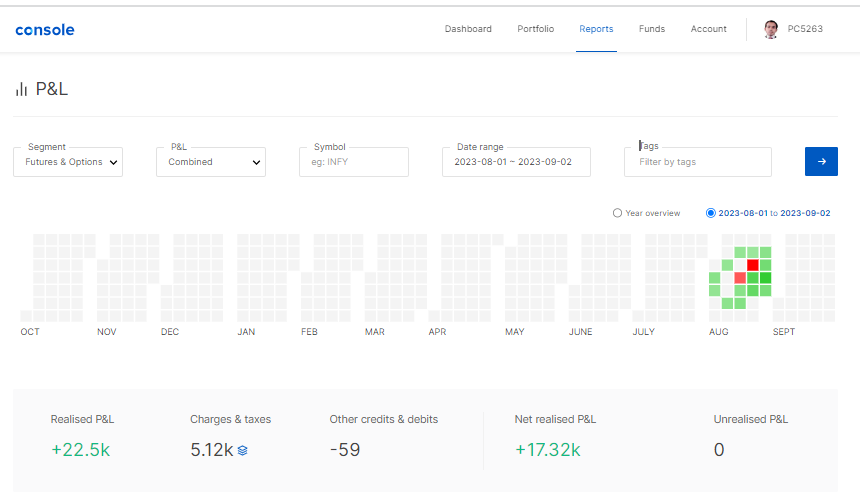Click the JAN month label
Image resolution: width=860 pixels, height=496 pixels.
246,331
